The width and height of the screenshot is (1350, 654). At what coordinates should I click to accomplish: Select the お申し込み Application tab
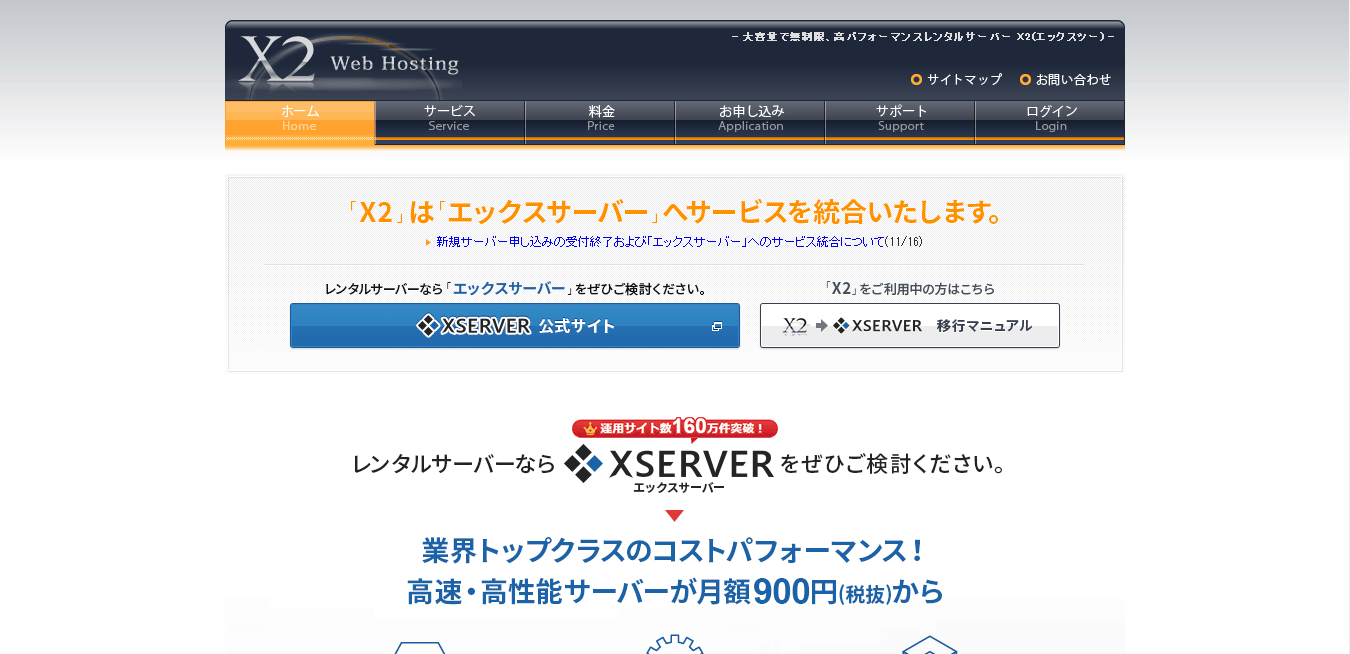(750, 123)
